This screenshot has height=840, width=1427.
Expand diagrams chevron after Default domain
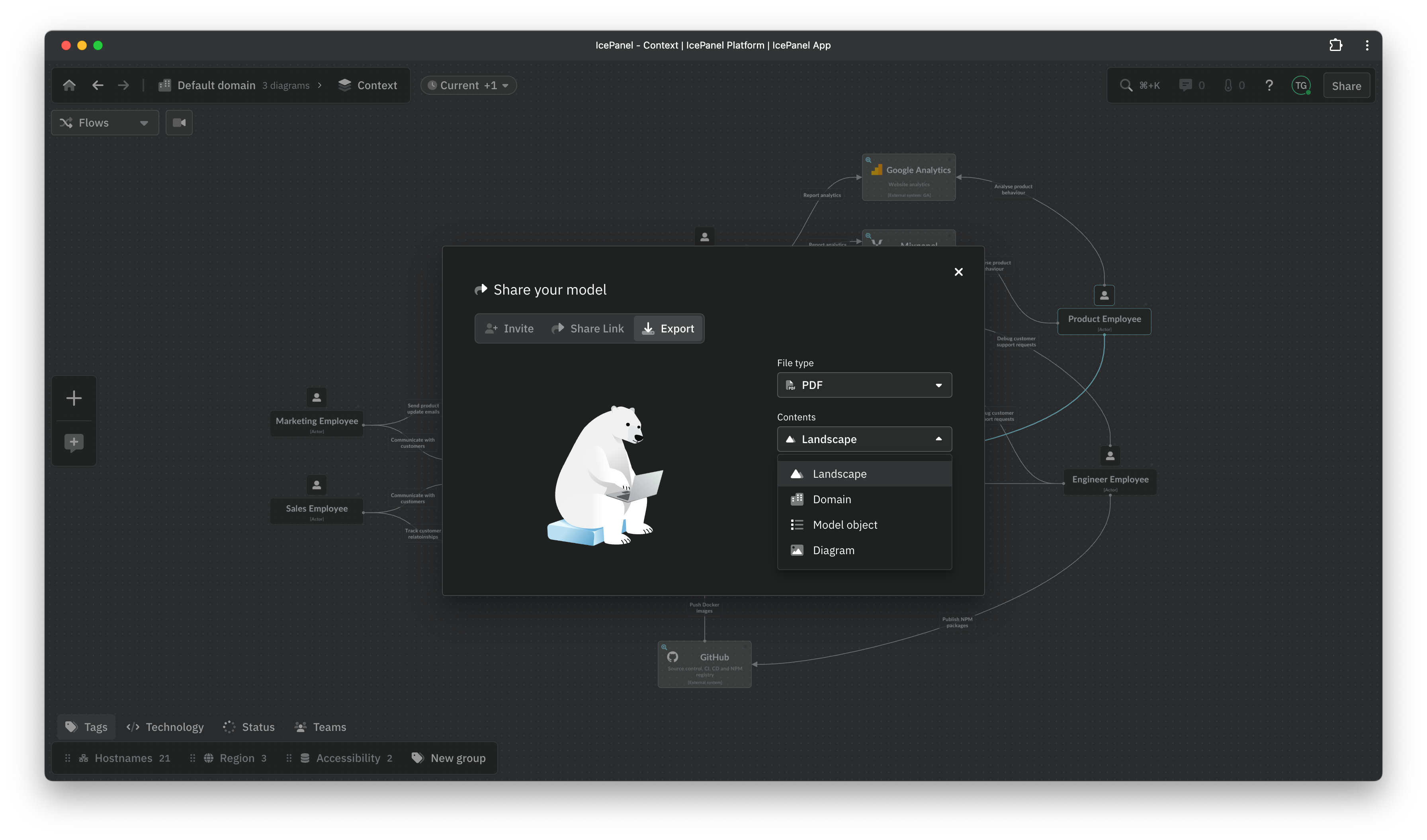pyautogui.click(x=320, y=86)
